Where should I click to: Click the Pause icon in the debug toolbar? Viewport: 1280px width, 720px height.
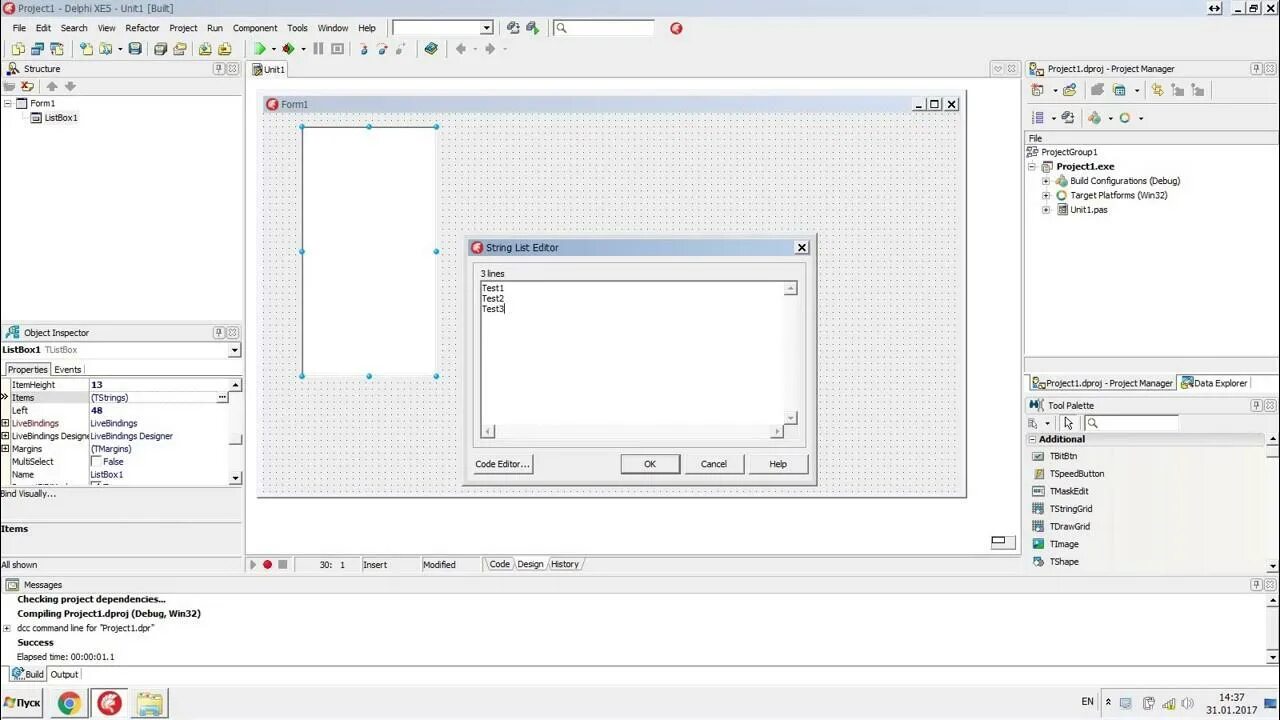point(318,48)
